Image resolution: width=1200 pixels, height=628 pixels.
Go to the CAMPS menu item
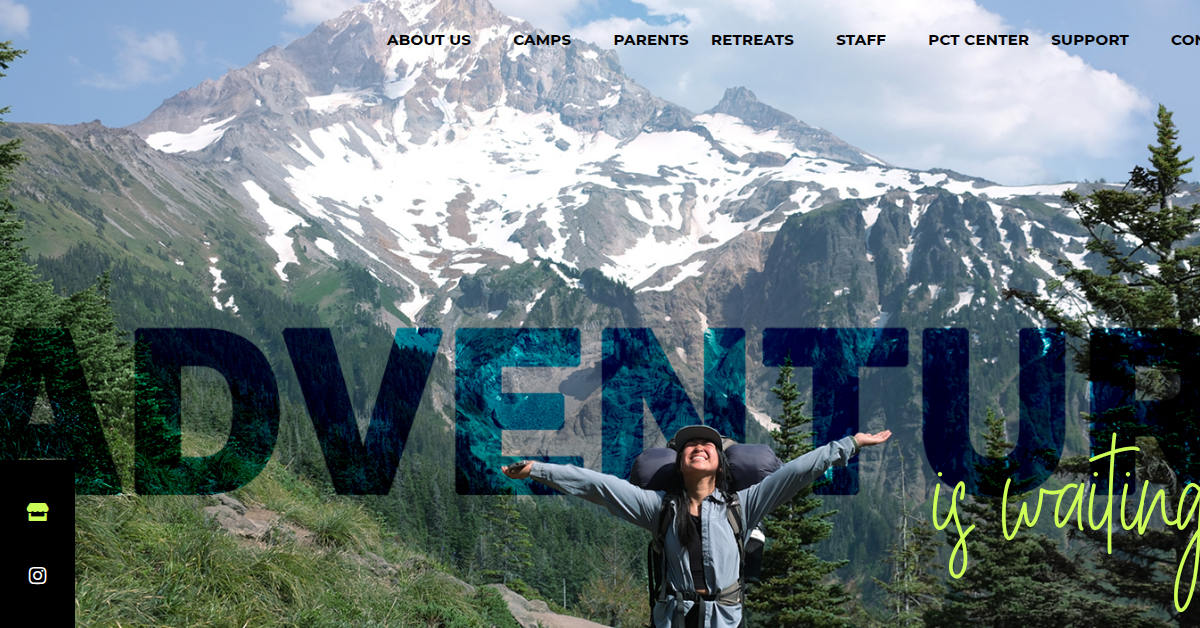pos(542,40)
